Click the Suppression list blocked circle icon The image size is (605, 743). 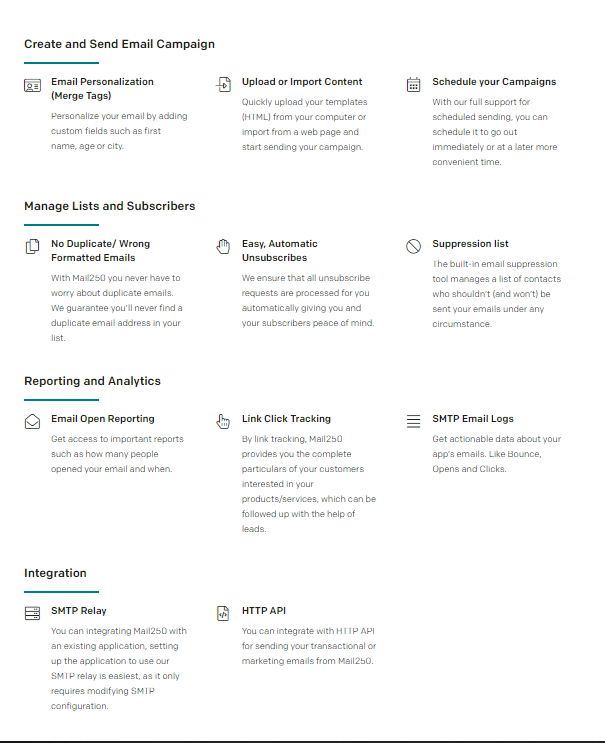(414, 247)
